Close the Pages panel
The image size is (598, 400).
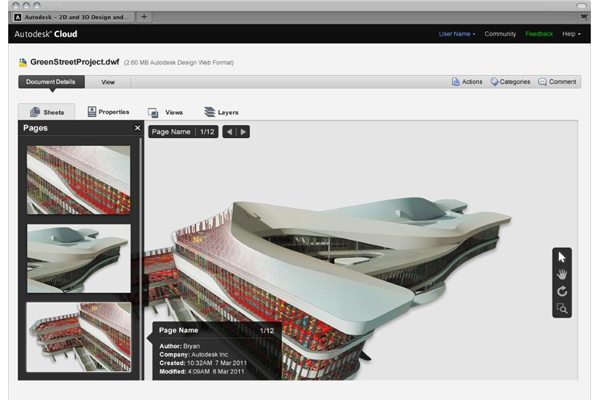pyautogui.click(x=137, y=128)
